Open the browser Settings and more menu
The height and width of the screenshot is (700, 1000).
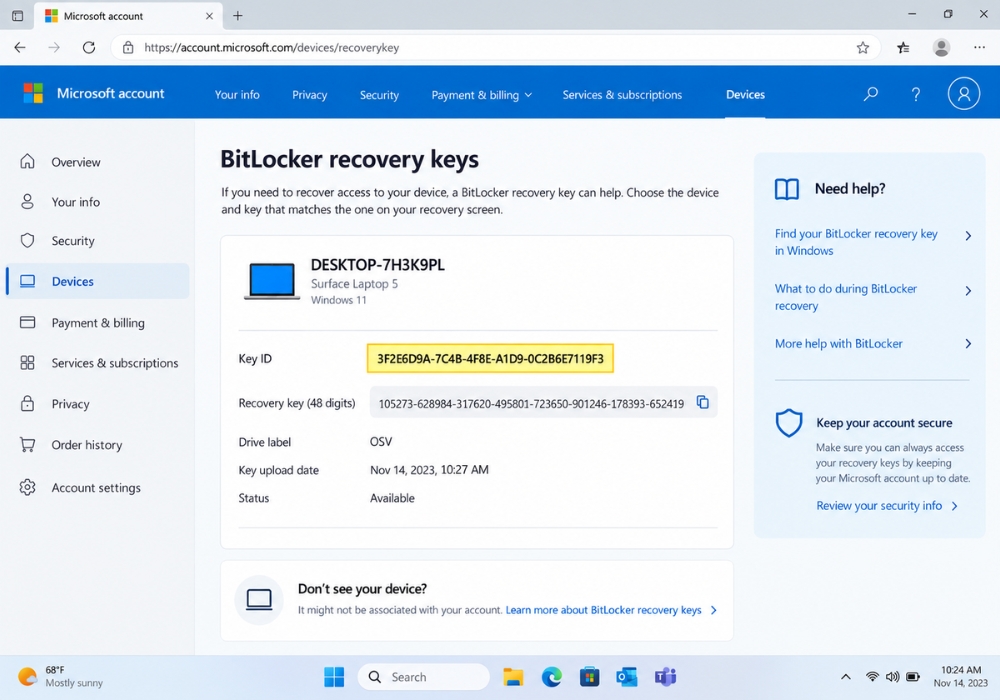coord(980,48)
